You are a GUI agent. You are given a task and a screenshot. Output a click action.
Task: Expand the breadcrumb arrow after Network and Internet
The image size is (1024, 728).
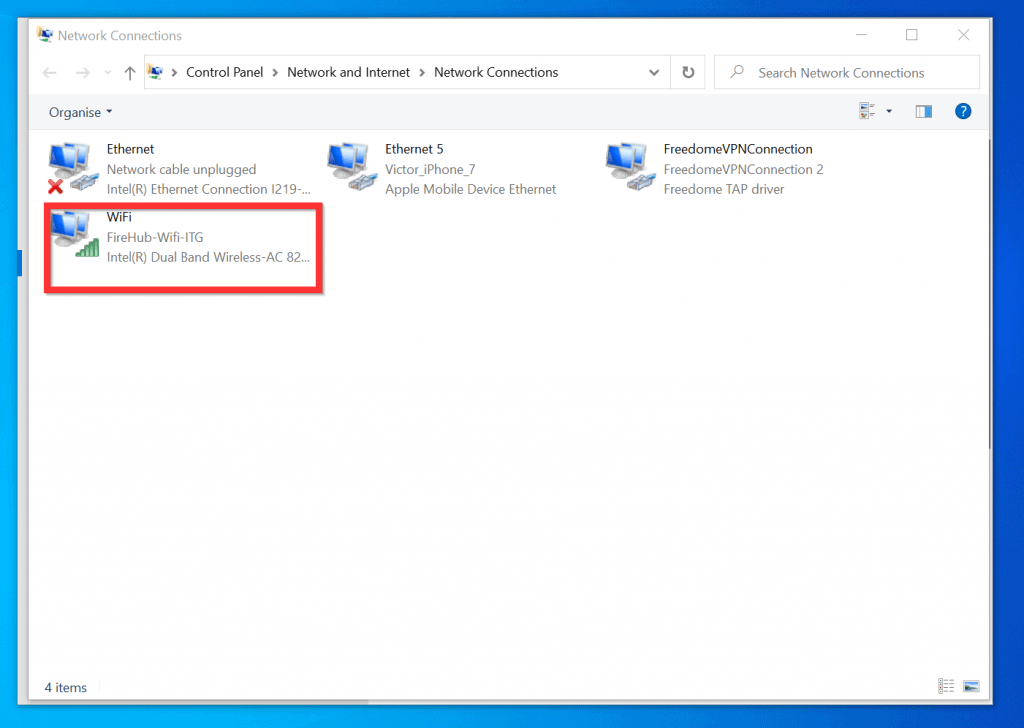click(421, 72)
